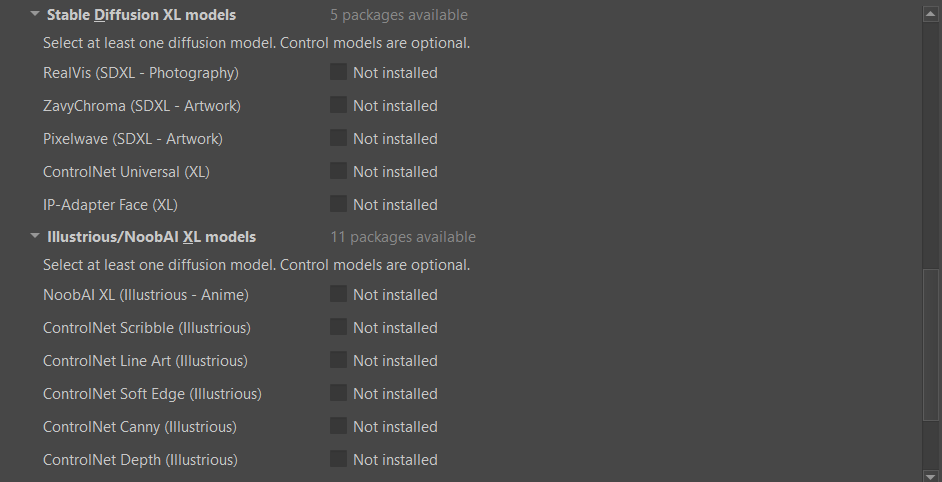Check the ZavyChroma (SDXL - Artwork) box
942x482 pixels.
click(338, 105)
